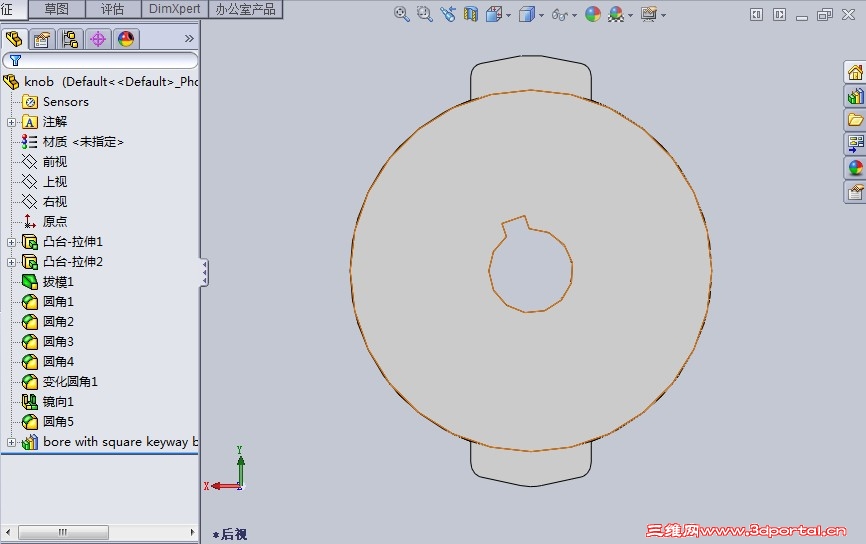Expand the bore with square keyway node
Screen dimensions: 866x544
click(11, 442)
